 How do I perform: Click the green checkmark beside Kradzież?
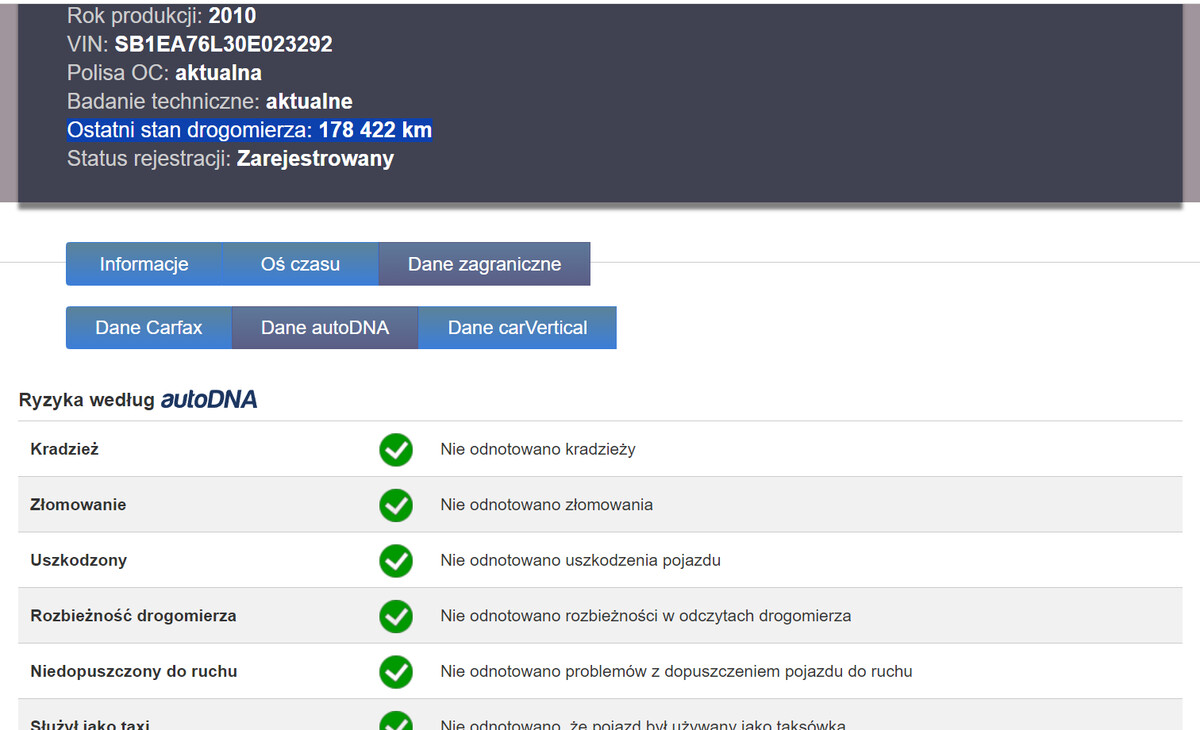[x=396, y=450]
